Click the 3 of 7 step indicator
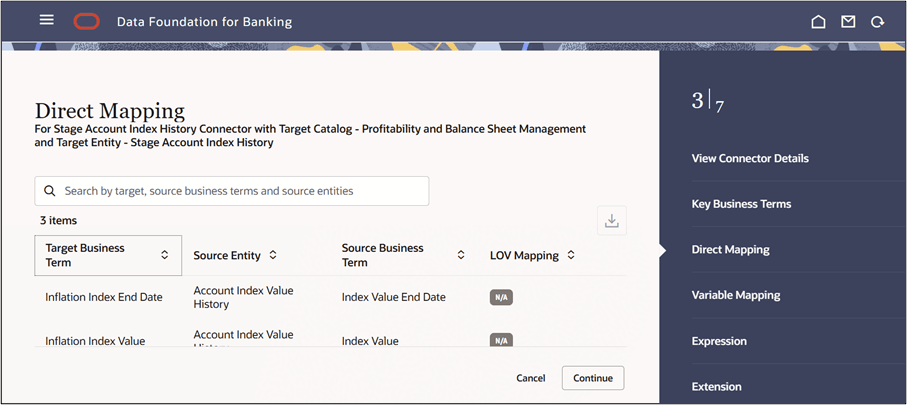This screenshot has width=907, height=405. coord(708,102)
